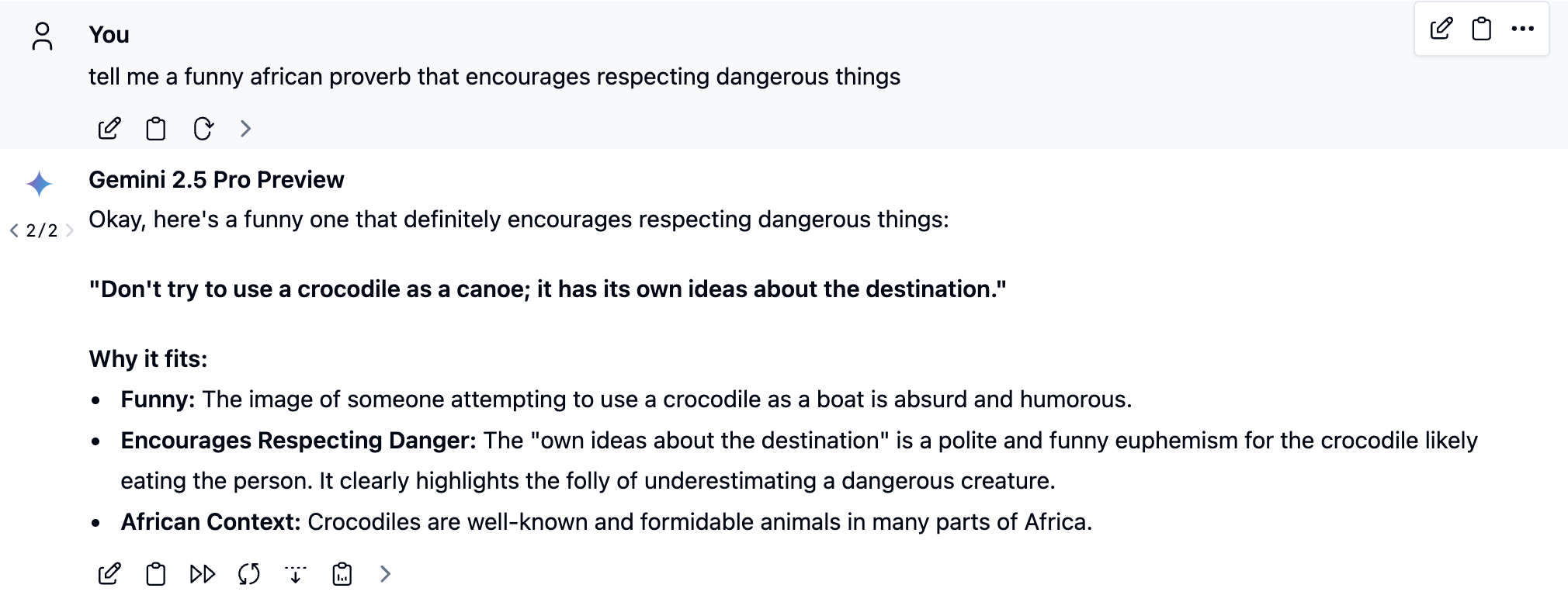Click the user avatar icon beside You
Image resolution: width=1568 pixels, height=602 pixels.
(x=42, y=36)
